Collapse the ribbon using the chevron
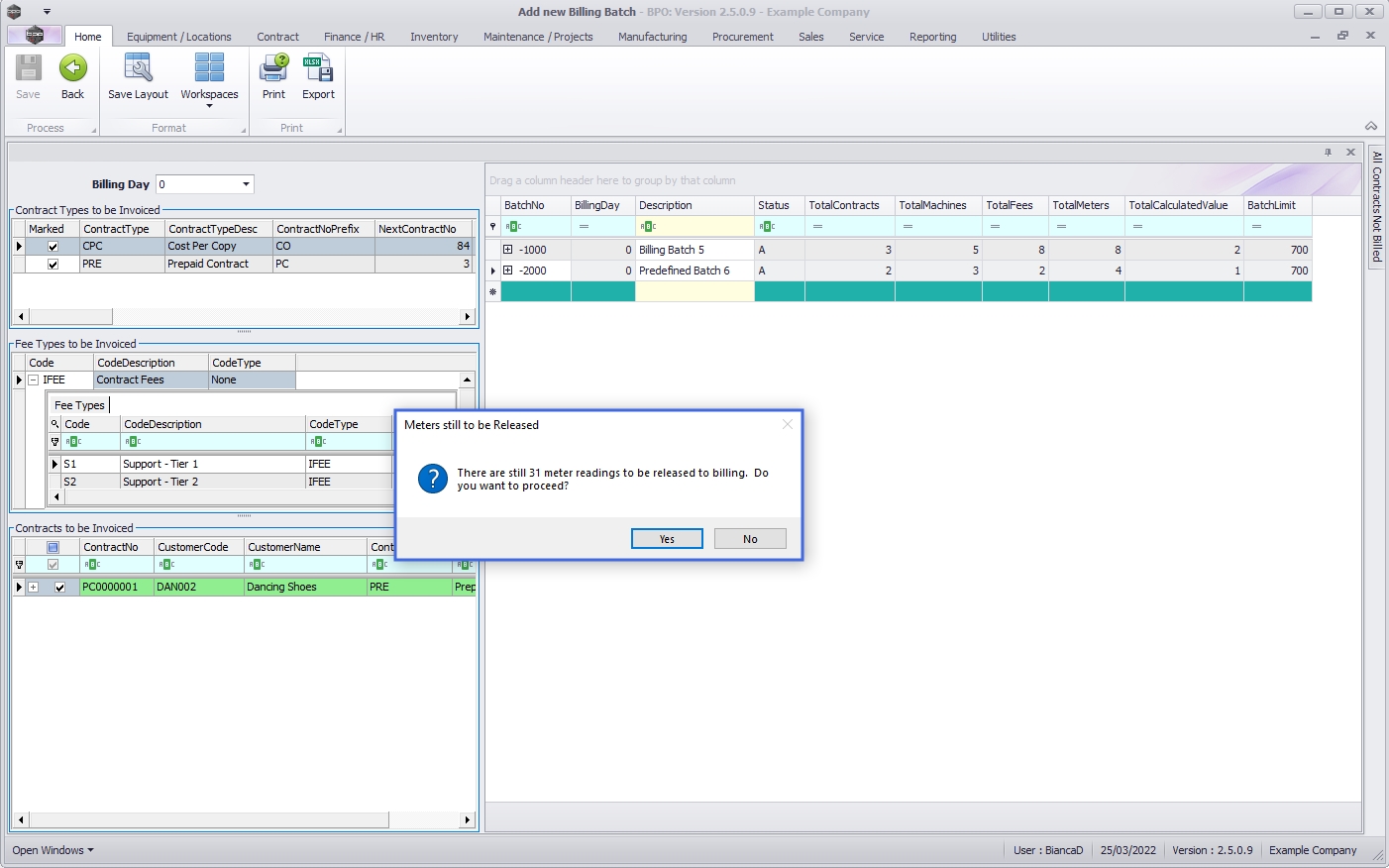The height and width of the screenshot is (868, 1389). click(x=1371, y=126)
